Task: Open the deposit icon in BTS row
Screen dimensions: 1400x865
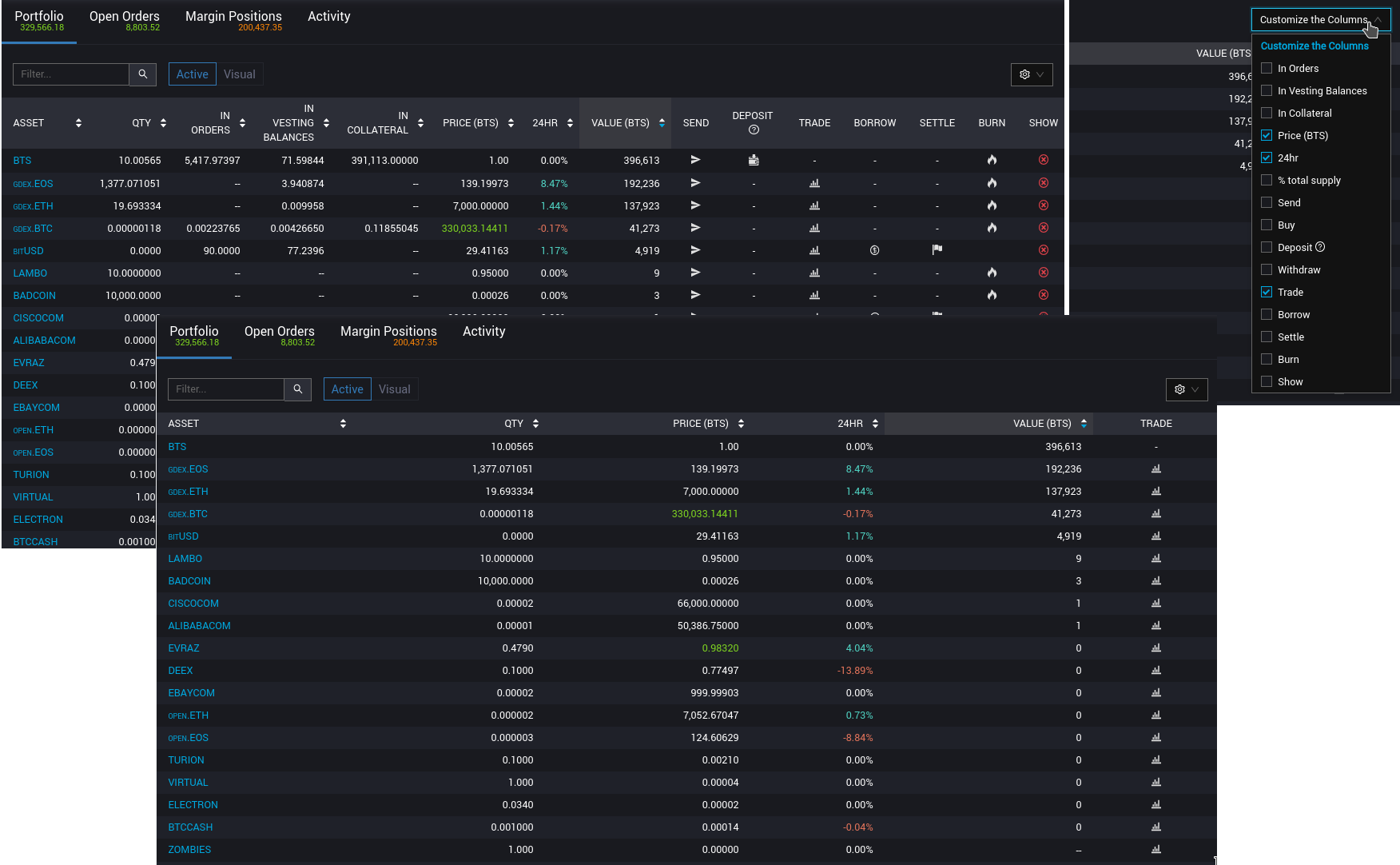Action: click(754, 160)
